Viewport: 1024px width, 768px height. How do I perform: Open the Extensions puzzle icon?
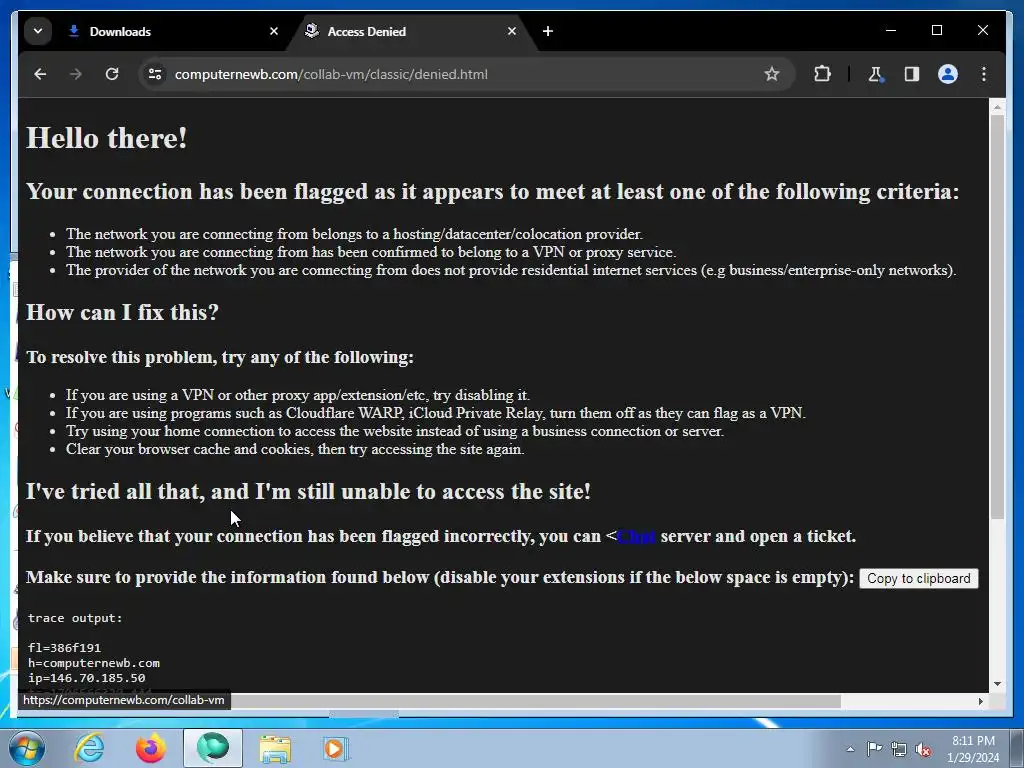point(822,74)
